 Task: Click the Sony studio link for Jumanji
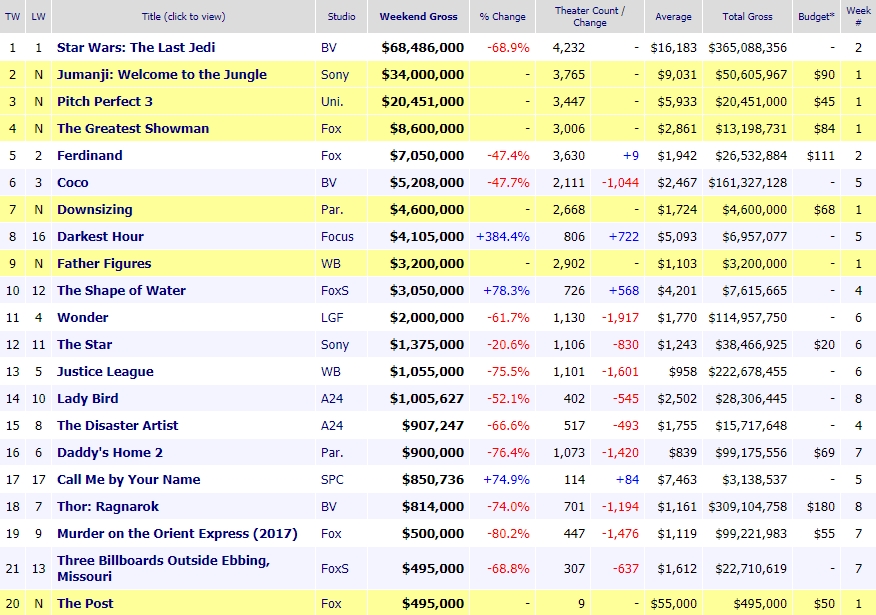(335, 74)
